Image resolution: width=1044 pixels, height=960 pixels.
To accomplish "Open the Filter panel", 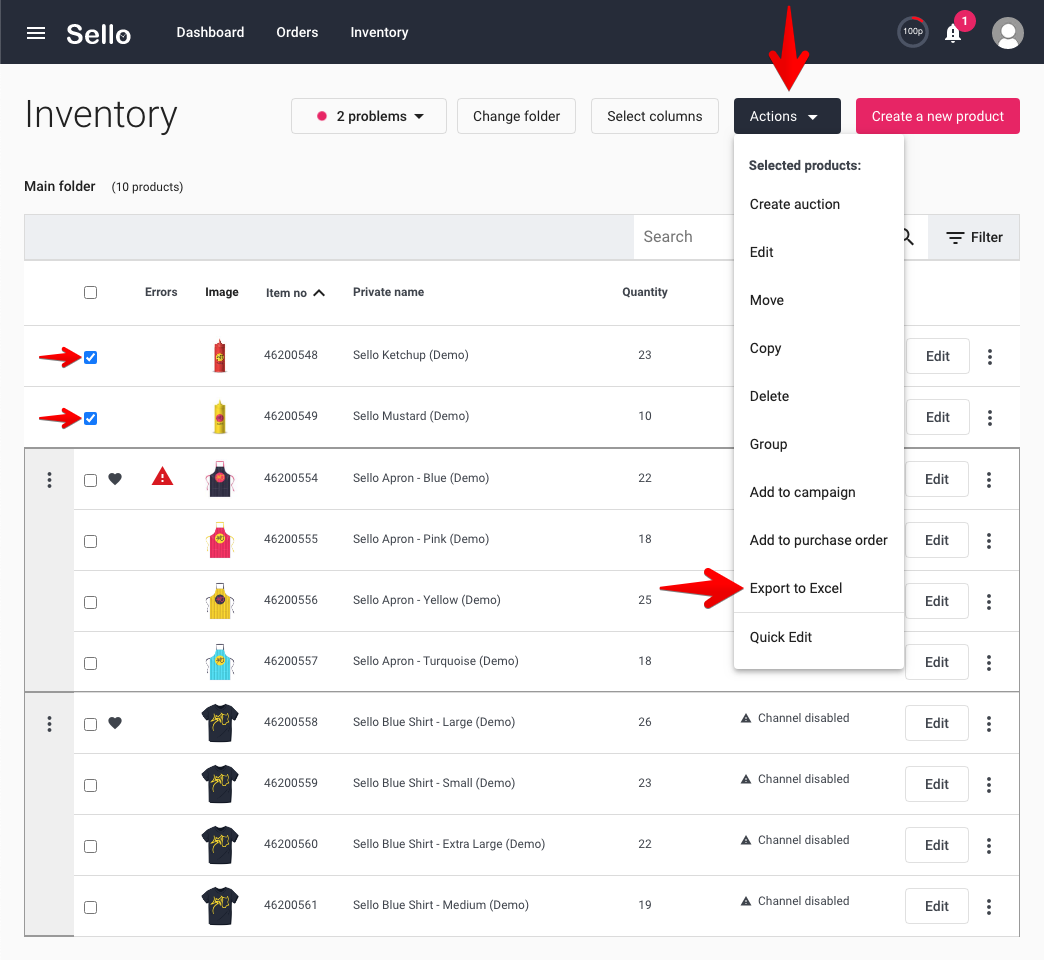I will [x=974, y=237].
